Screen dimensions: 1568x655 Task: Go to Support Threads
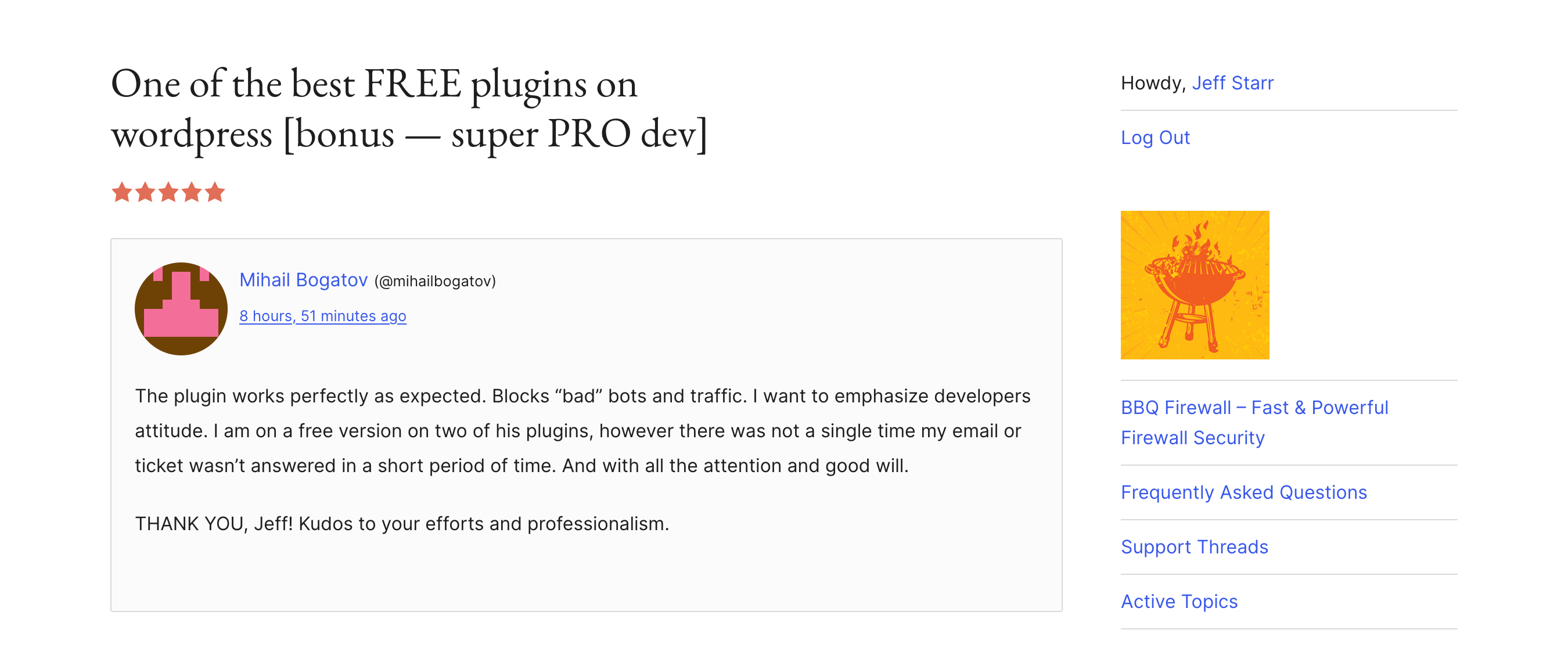click(x=1194, y=546)
